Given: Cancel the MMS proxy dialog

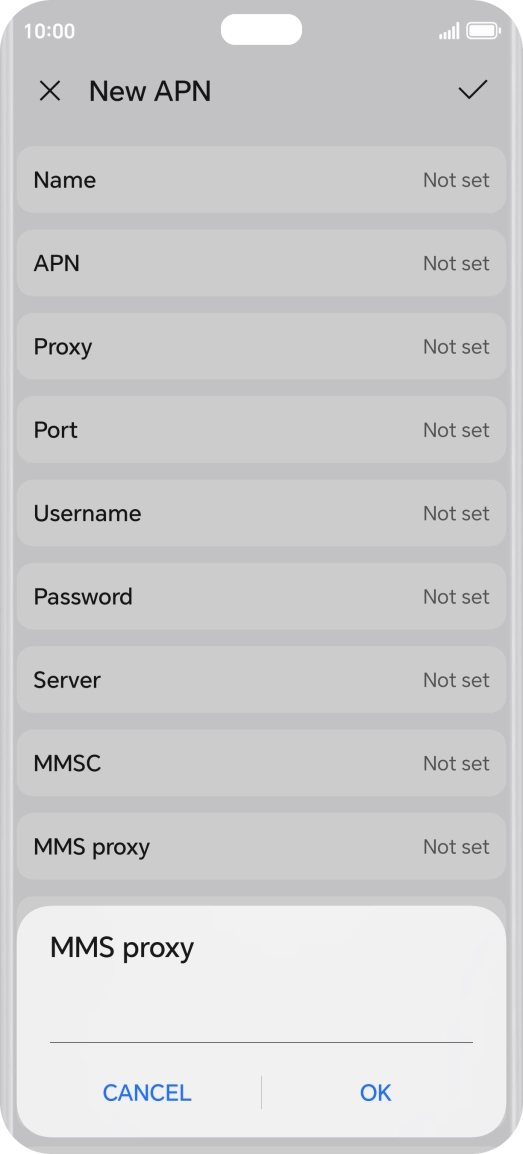Looking at the screenshot, I should pos(146,1092).
